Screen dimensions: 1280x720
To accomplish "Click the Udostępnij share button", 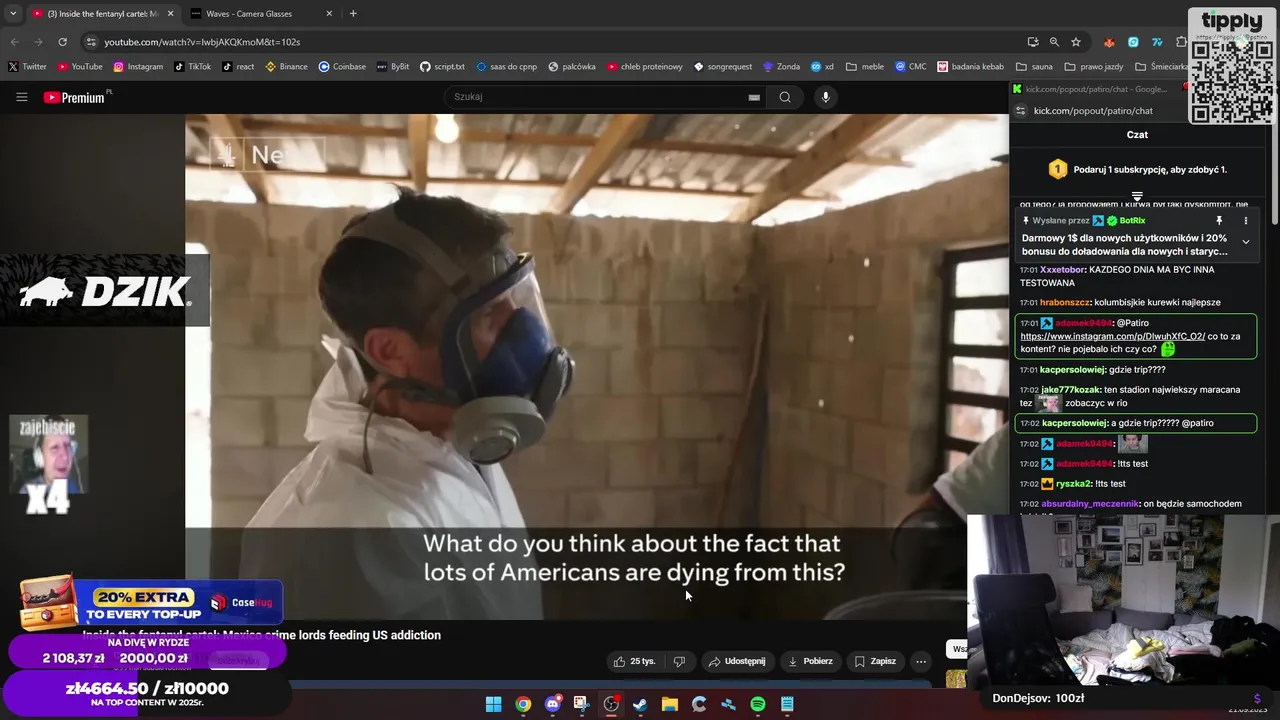I will tap(736, 661).
